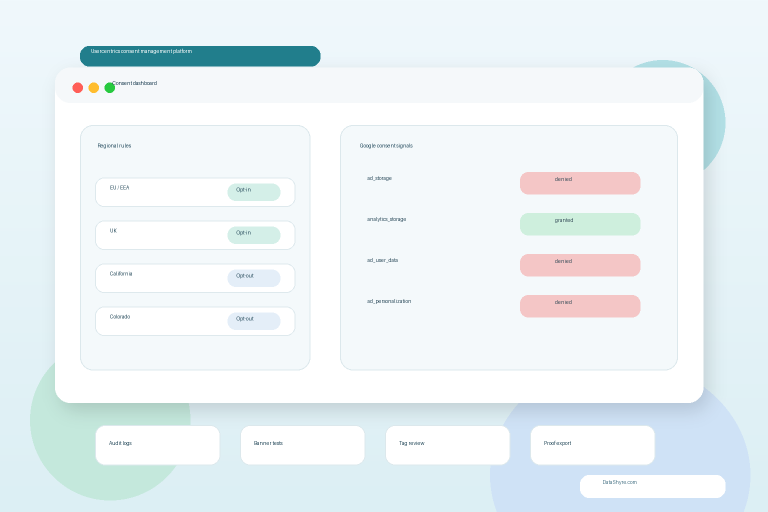This screenshot has height=512, width=768.
Task: Toggle the denied status for ad_personalization
Action: (x=580, y=306)
